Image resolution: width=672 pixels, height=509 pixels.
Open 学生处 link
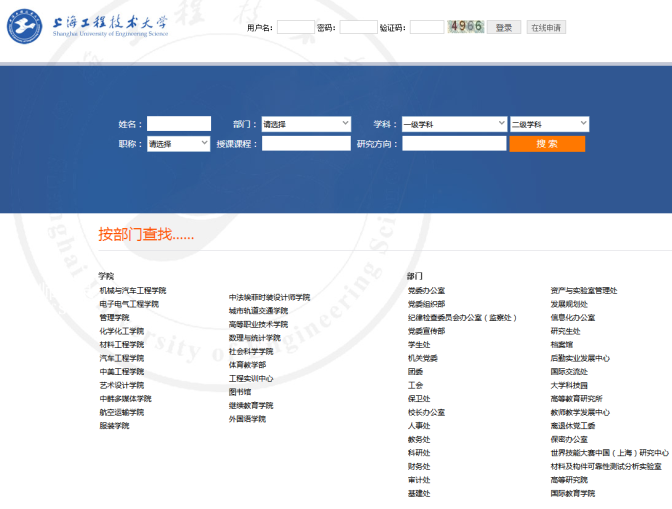[x=419, y=344]
